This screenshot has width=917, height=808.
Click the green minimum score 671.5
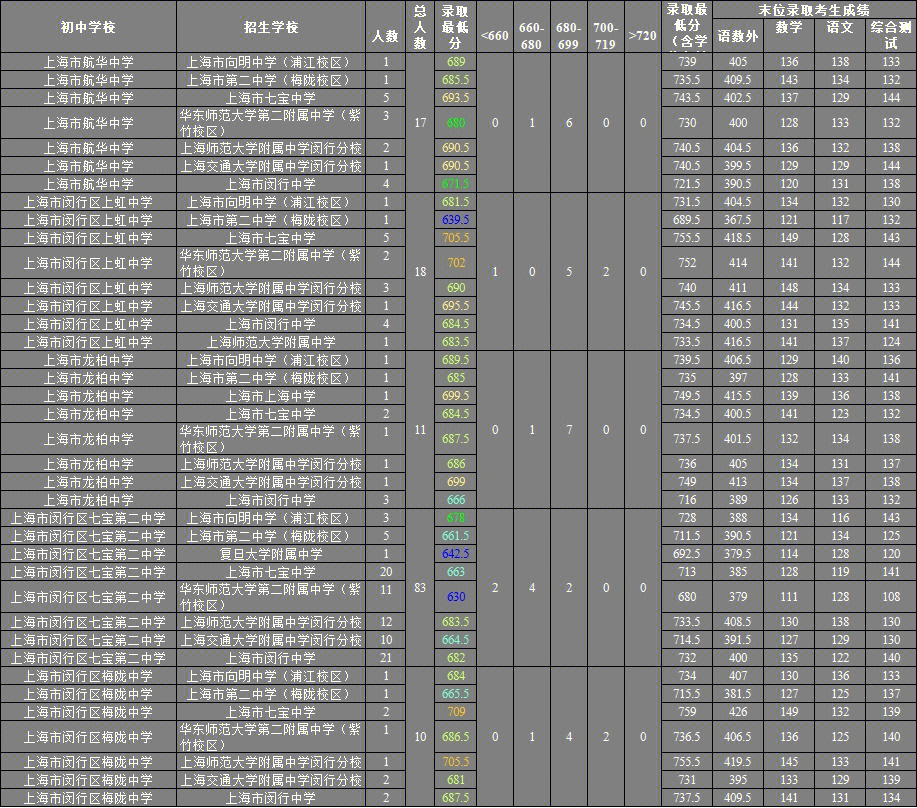point(456,184)
